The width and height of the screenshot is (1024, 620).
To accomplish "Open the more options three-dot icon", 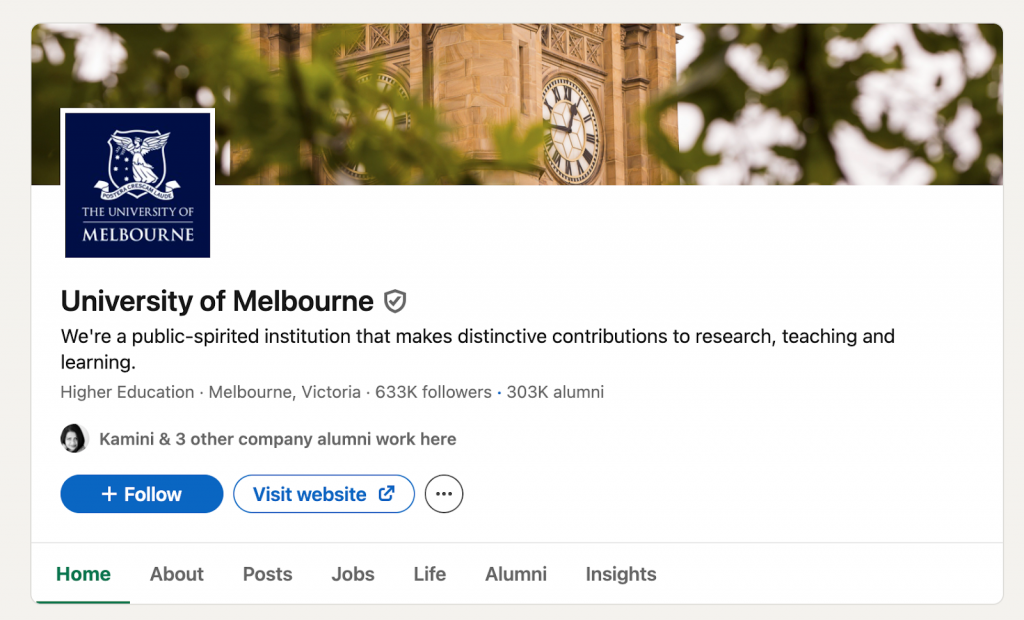I will [x=444, y=493].
